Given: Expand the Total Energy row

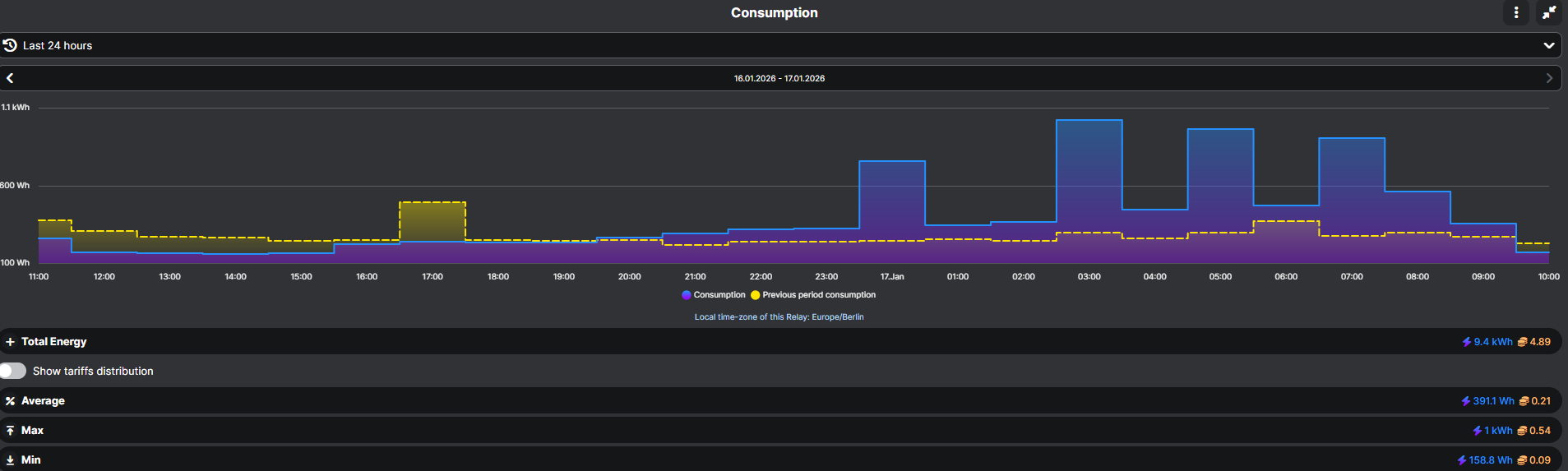Looking at the screenshot, I should coord(10,342).
